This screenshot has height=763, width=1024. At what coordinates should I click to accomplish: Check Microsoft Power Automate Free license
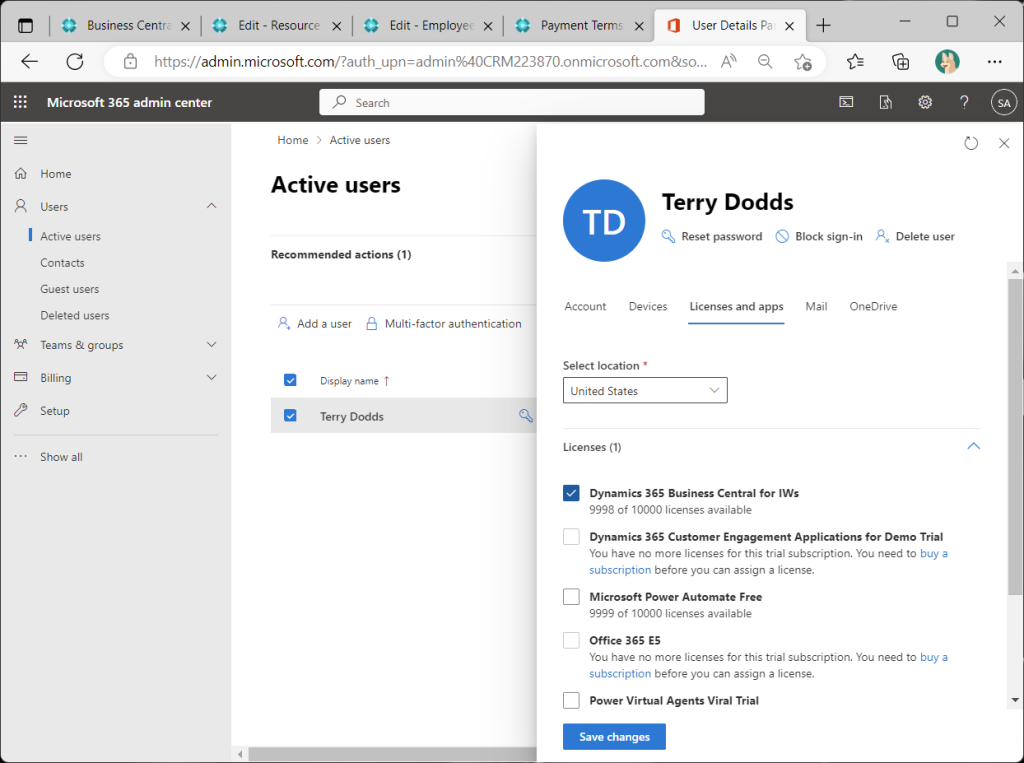(571, 596)
